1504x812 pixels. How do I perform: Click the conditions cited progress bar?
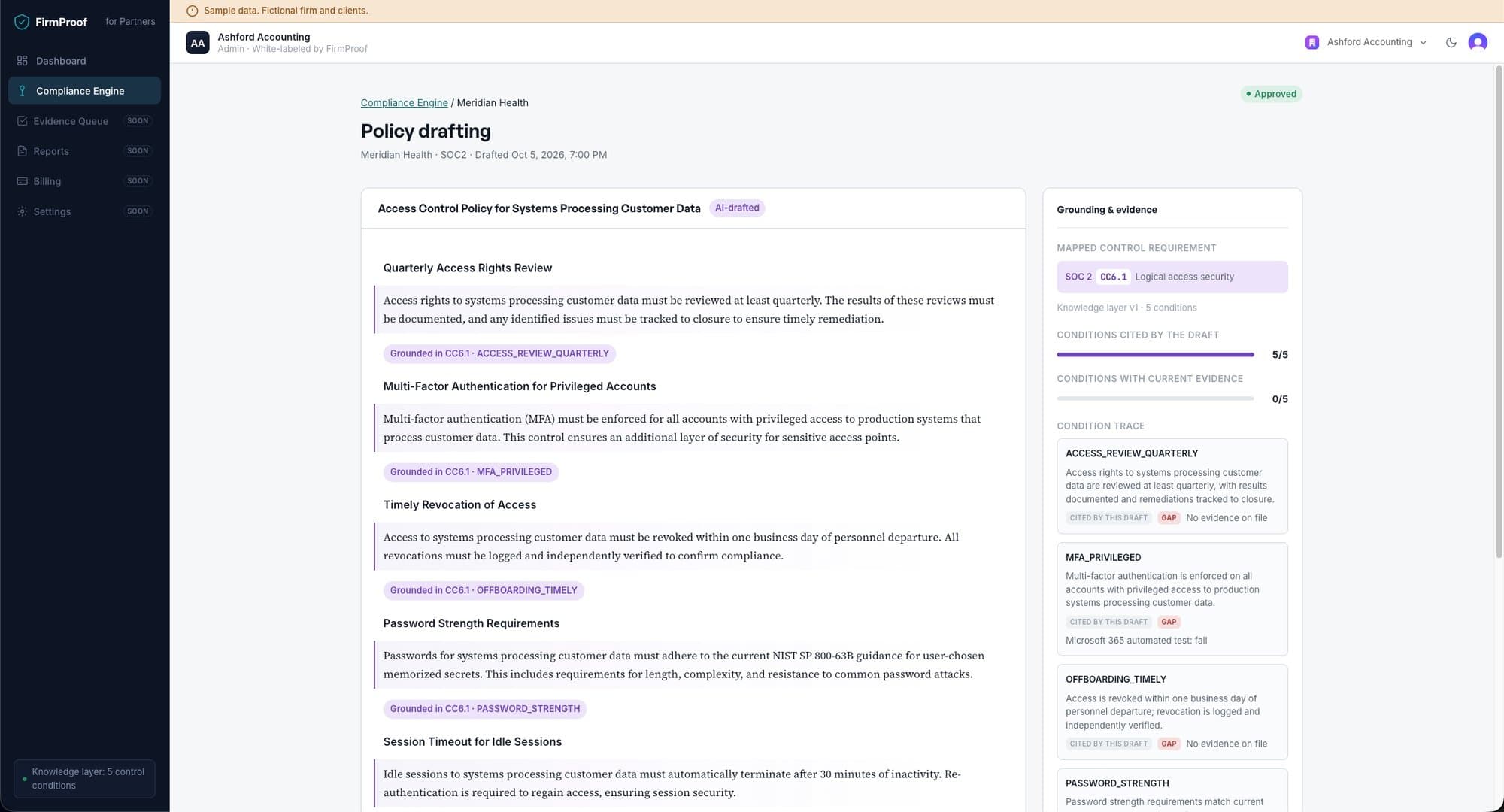(1155, 354)
